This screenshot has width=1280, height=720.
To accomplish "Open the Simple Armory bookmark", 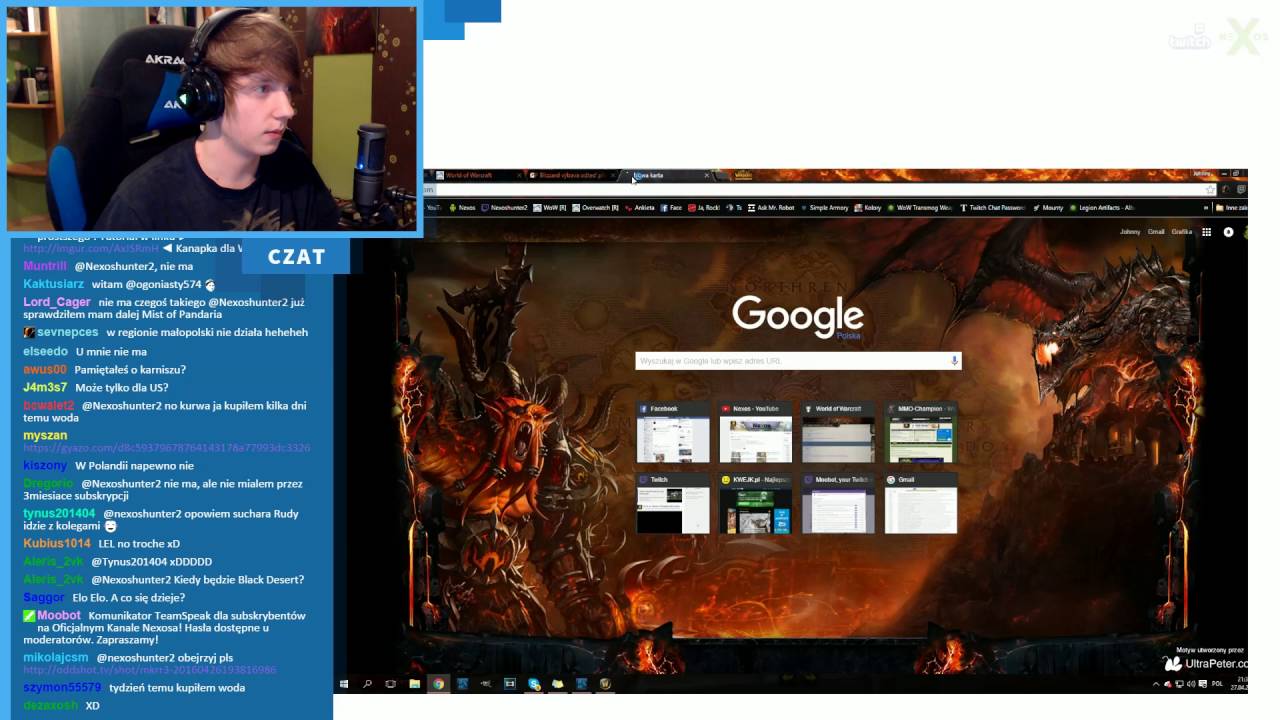I will coord(823,208).
